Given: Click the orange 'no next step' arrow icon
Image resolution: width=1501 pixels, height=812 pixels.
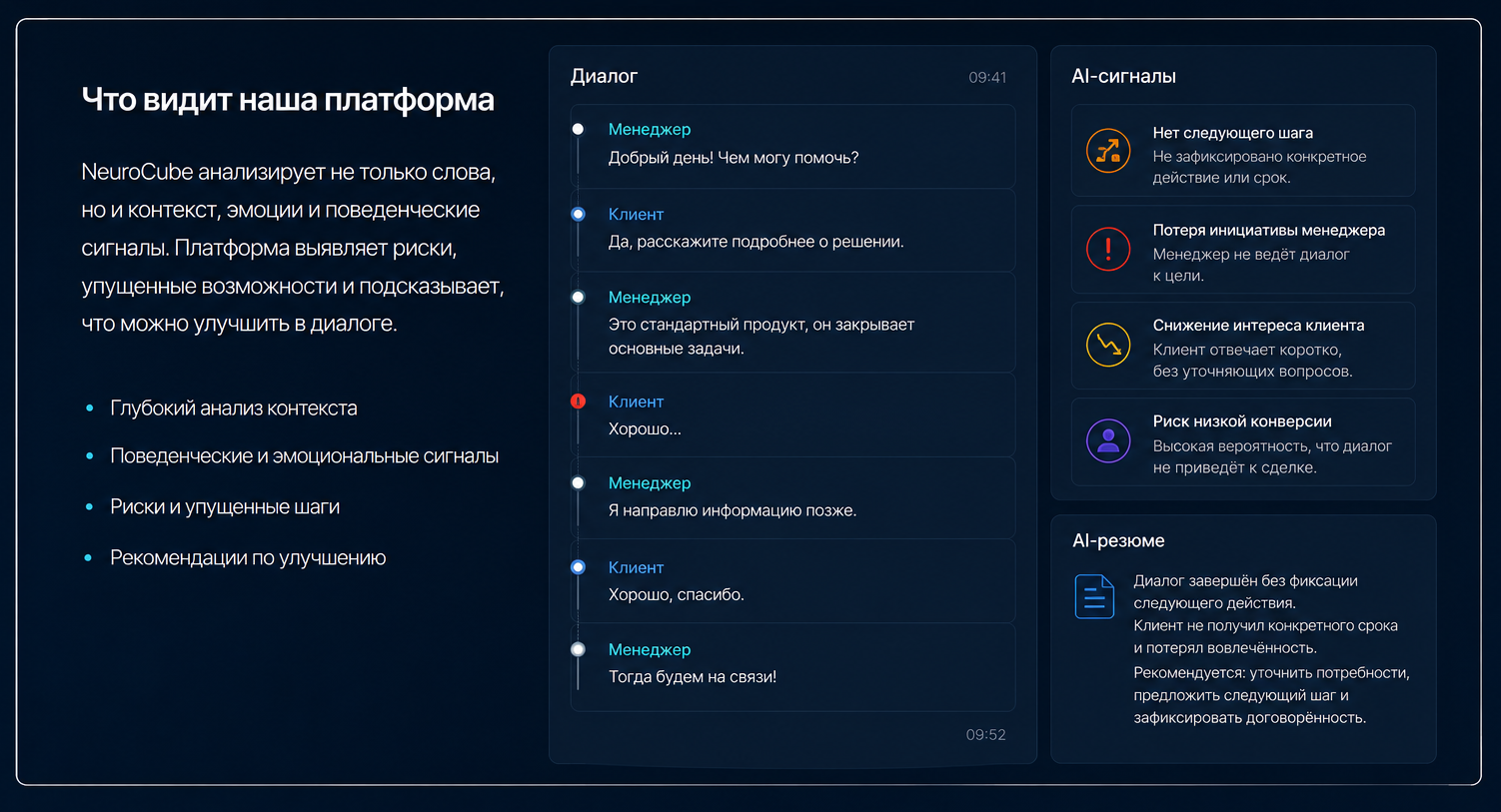Looking at the screenshot, I should coord(1108,151).
